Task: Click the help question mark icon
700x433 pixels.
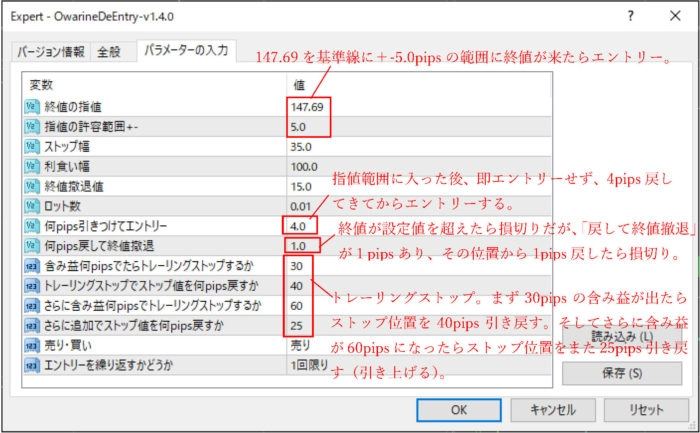Action: [630, 16]
